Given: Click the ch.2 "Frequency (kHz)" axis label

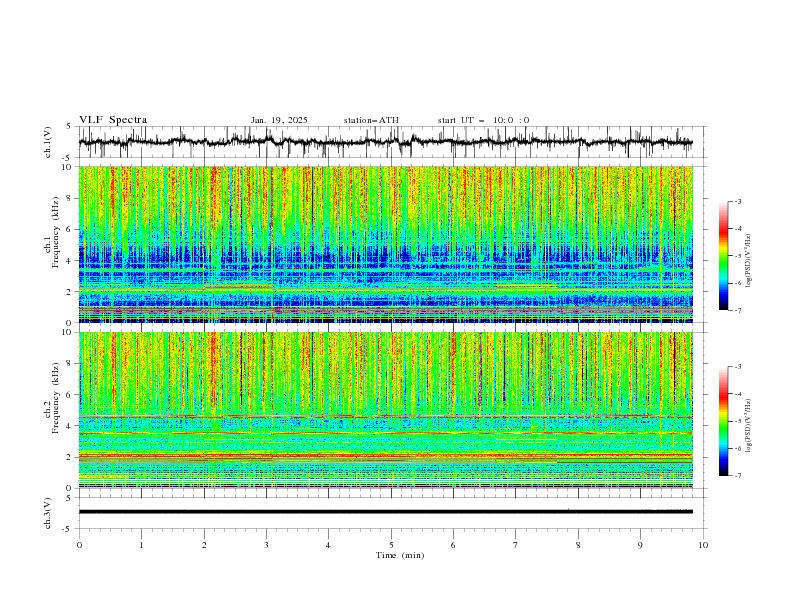Looking at the screenshot, I should coord(55,398).
